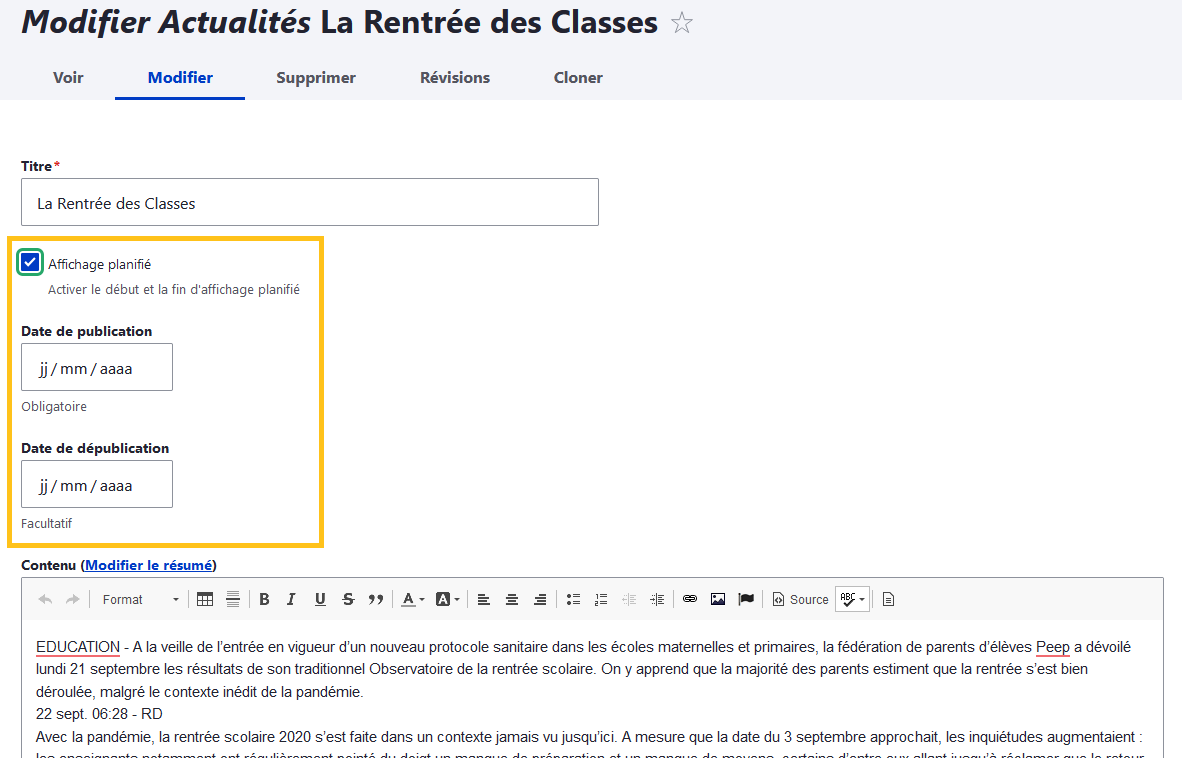The width and height of the screenshot is (1182, 758).
Task: Click the Bold formatting icon
Action: (264, 599)
